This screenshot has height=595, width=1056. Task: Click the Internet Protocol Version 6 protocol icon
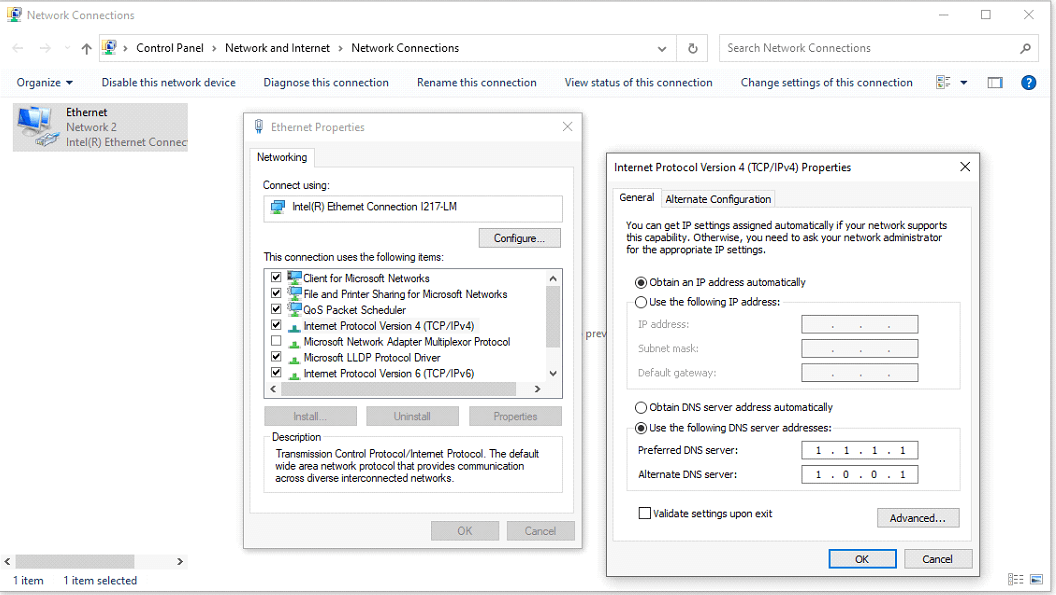[294, 374]
